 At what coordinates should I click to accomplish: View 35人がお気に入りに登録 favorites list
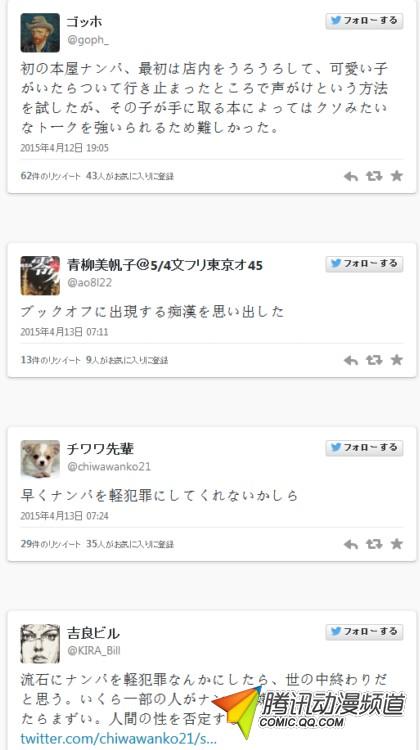(x=130, y=544)
